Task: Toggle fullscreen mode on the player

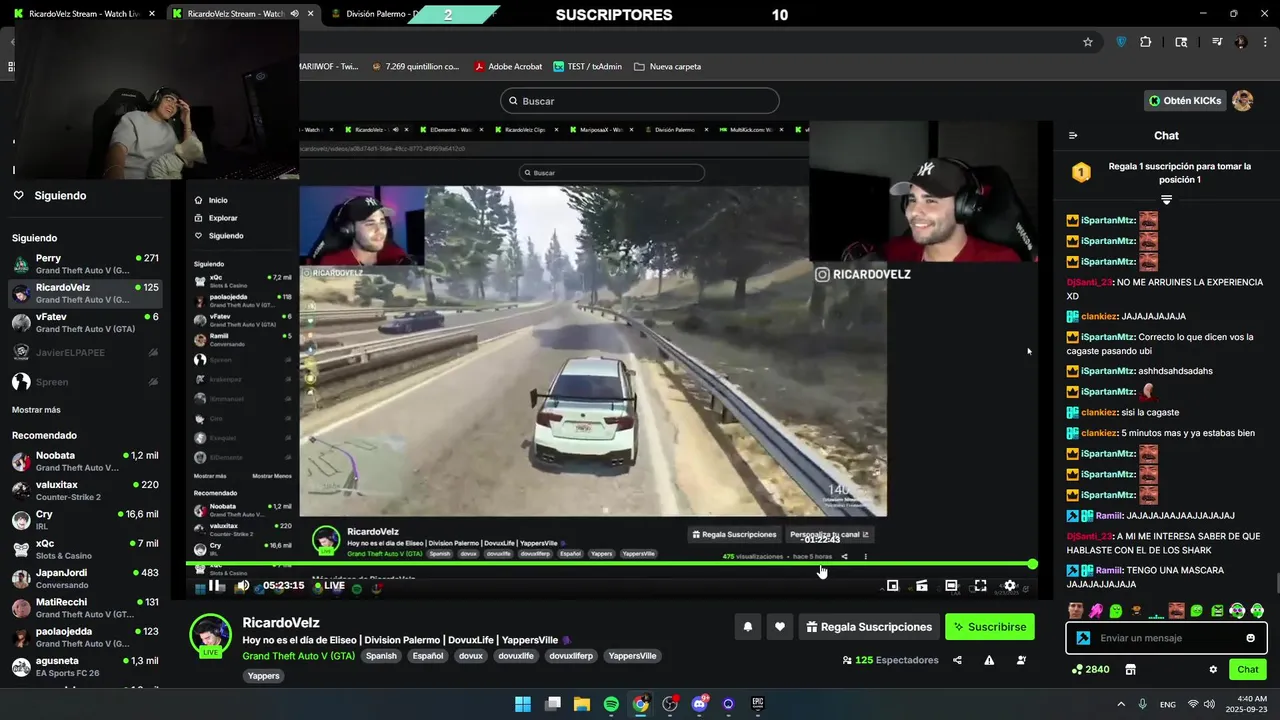Action: (981, 586)
